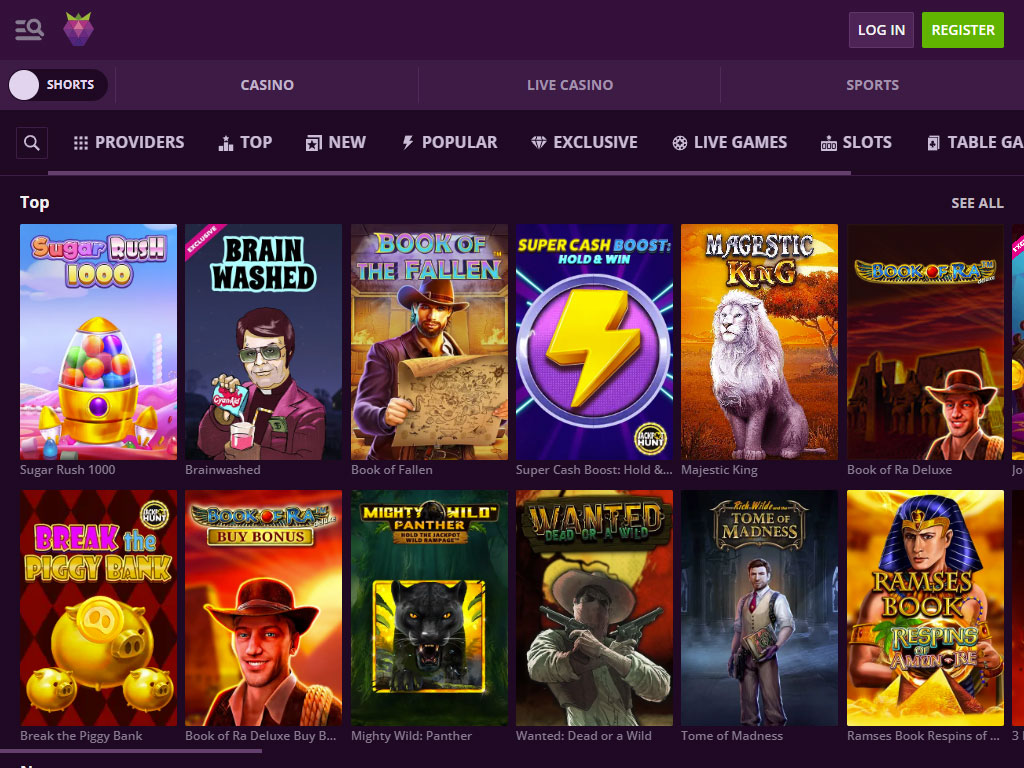Viewport: 1024px width, 768px height.
Task: Click the Providers grid icon
Action: coord(80,143)
